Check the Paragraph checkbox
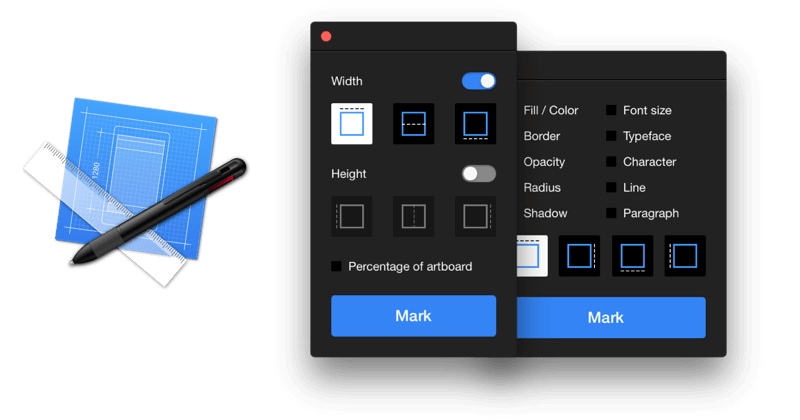 611,213
